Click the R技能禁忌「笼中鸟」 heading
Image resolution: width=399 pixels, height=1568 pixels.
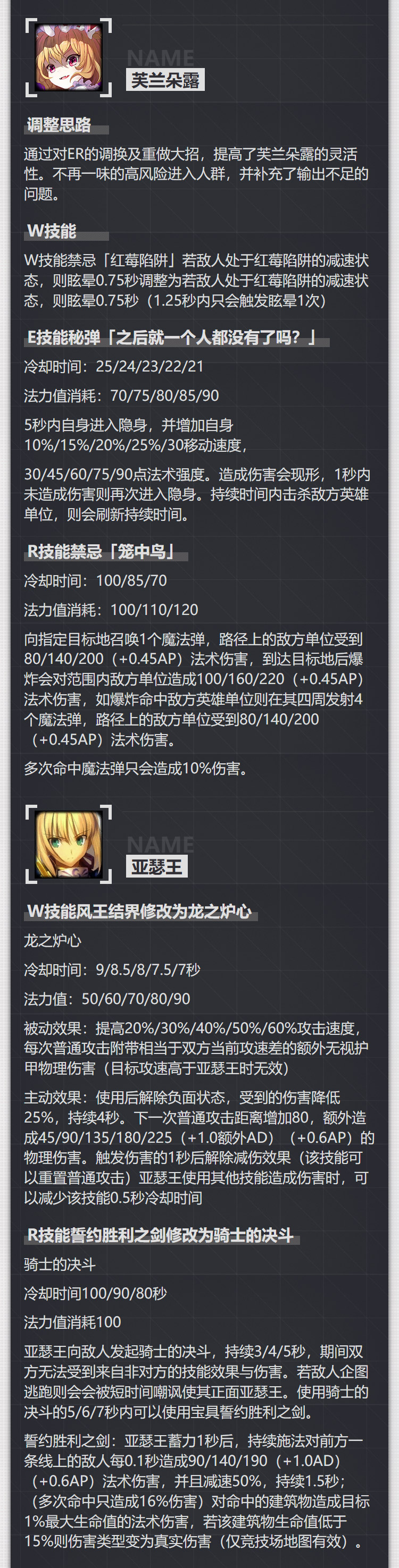pyautogui.click(x=101, y=552)
